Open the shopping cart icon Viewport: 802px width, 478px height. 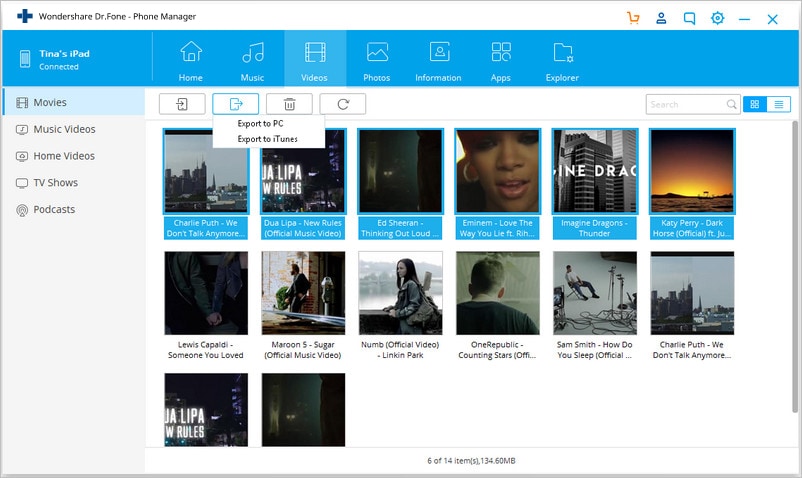(x=633, y=18)
